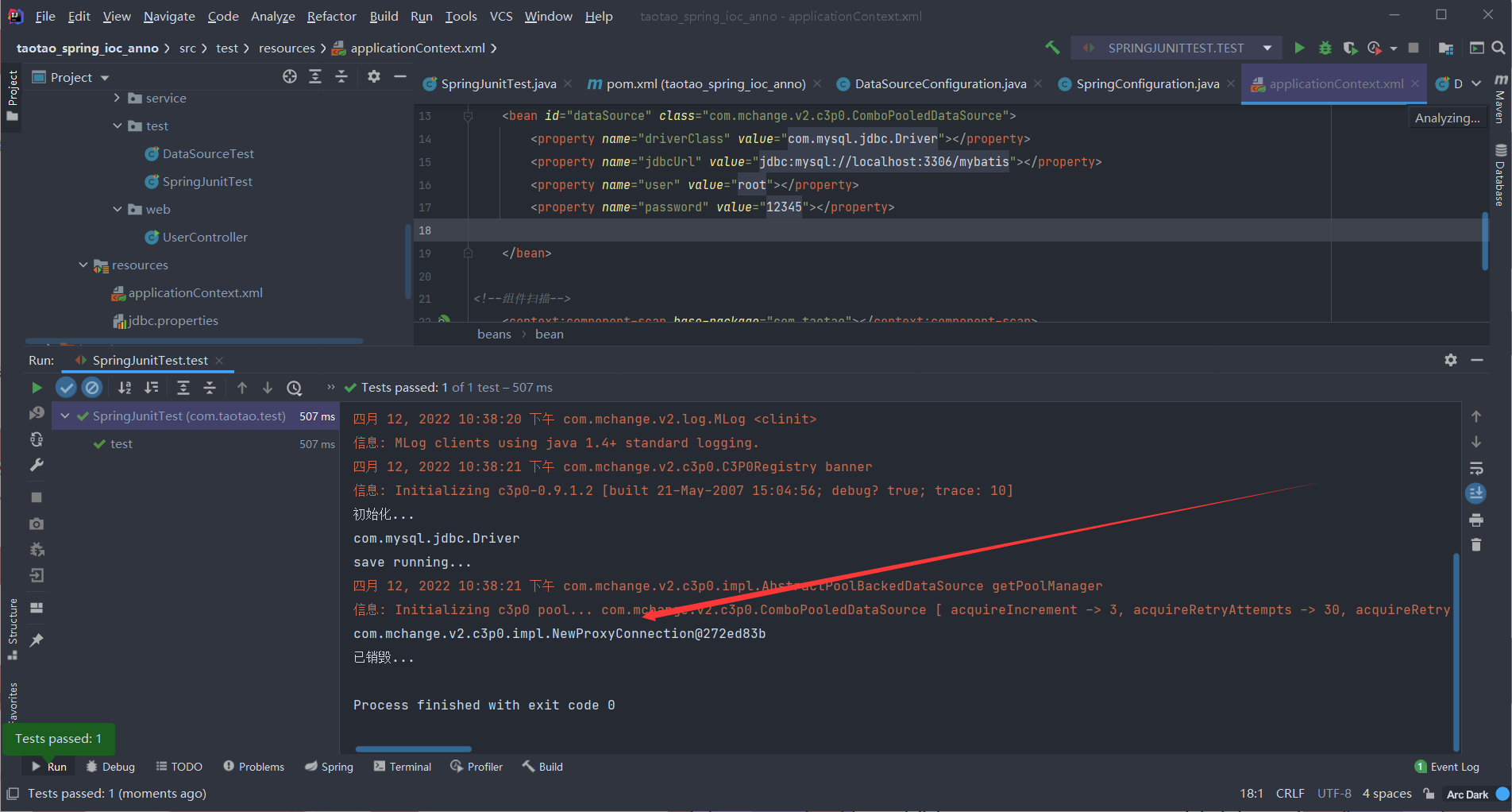Open the run configuration dropdown

coord(1267,48)
